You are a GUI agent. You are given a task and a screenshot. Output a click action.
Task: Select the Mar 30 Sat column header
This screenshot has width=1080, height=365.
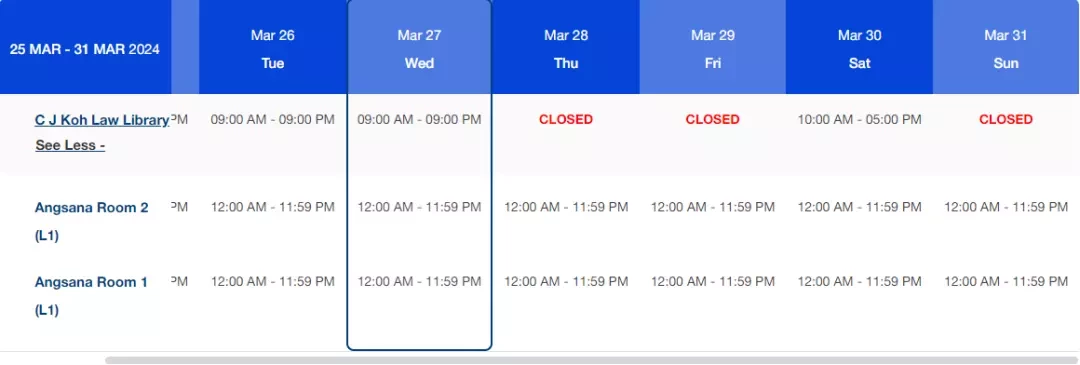(860, 47)
